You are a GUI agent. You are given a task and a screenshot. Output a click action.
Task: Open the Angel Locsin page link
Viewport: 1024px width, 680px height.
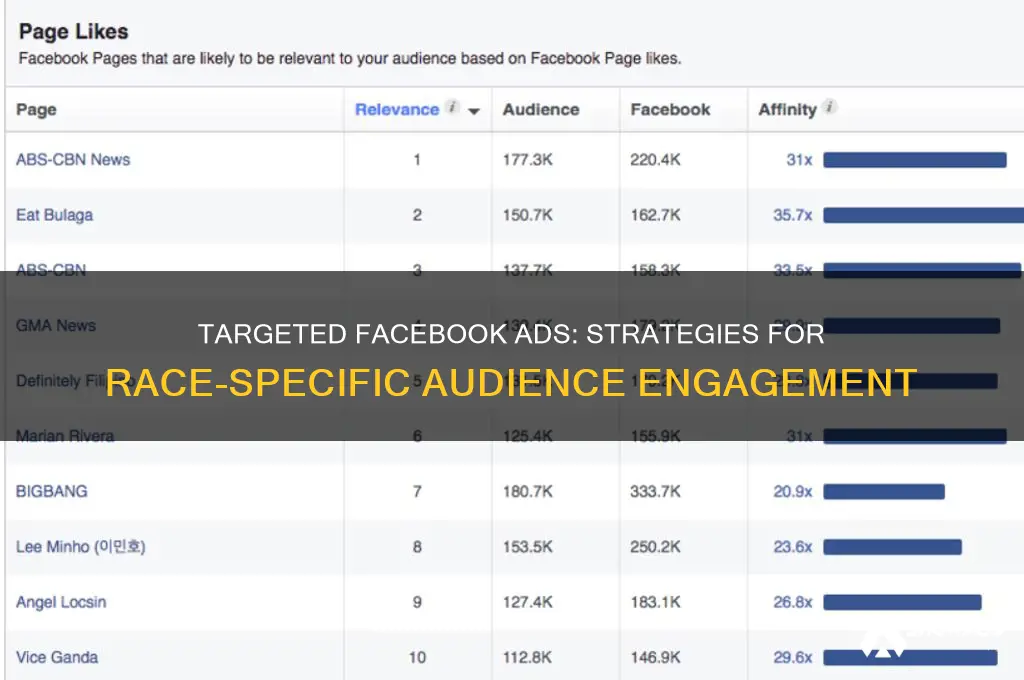coord(61,602)
